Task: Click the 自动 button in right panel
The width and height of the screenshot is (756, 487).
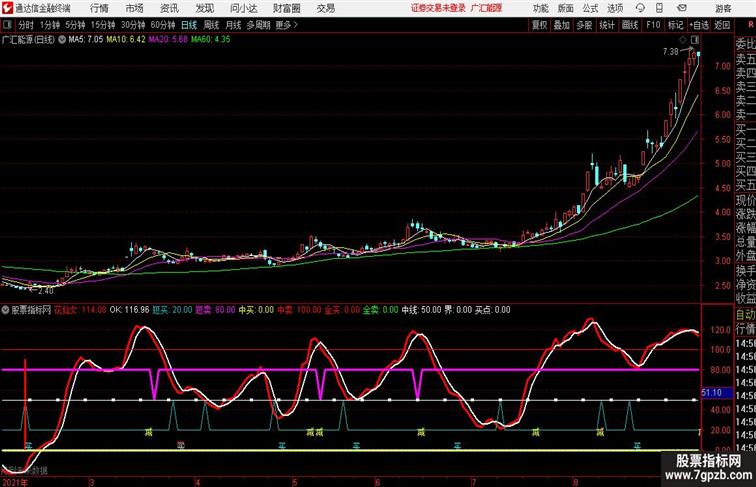Action: [745, 315]
